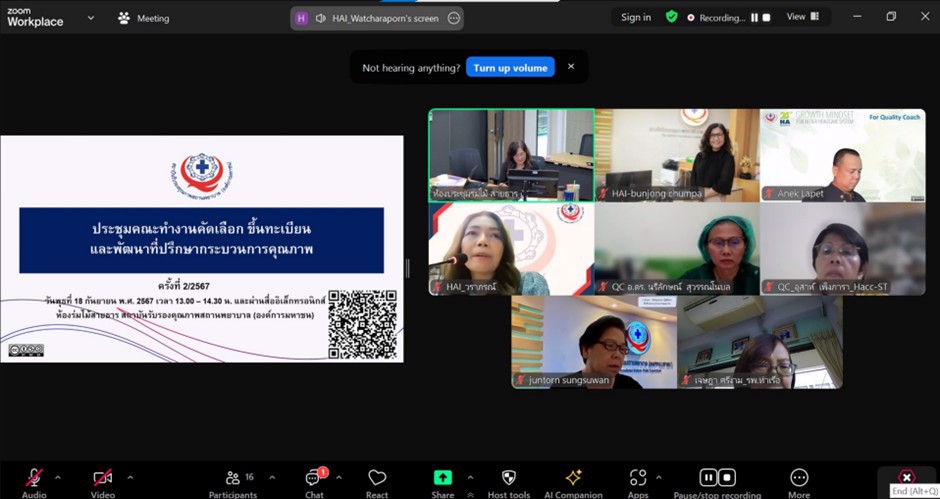The height and width of the screenshot is (499, 940).
Task: Click the muted mic icon on Anek Lapet
Action: coord(769,194)
